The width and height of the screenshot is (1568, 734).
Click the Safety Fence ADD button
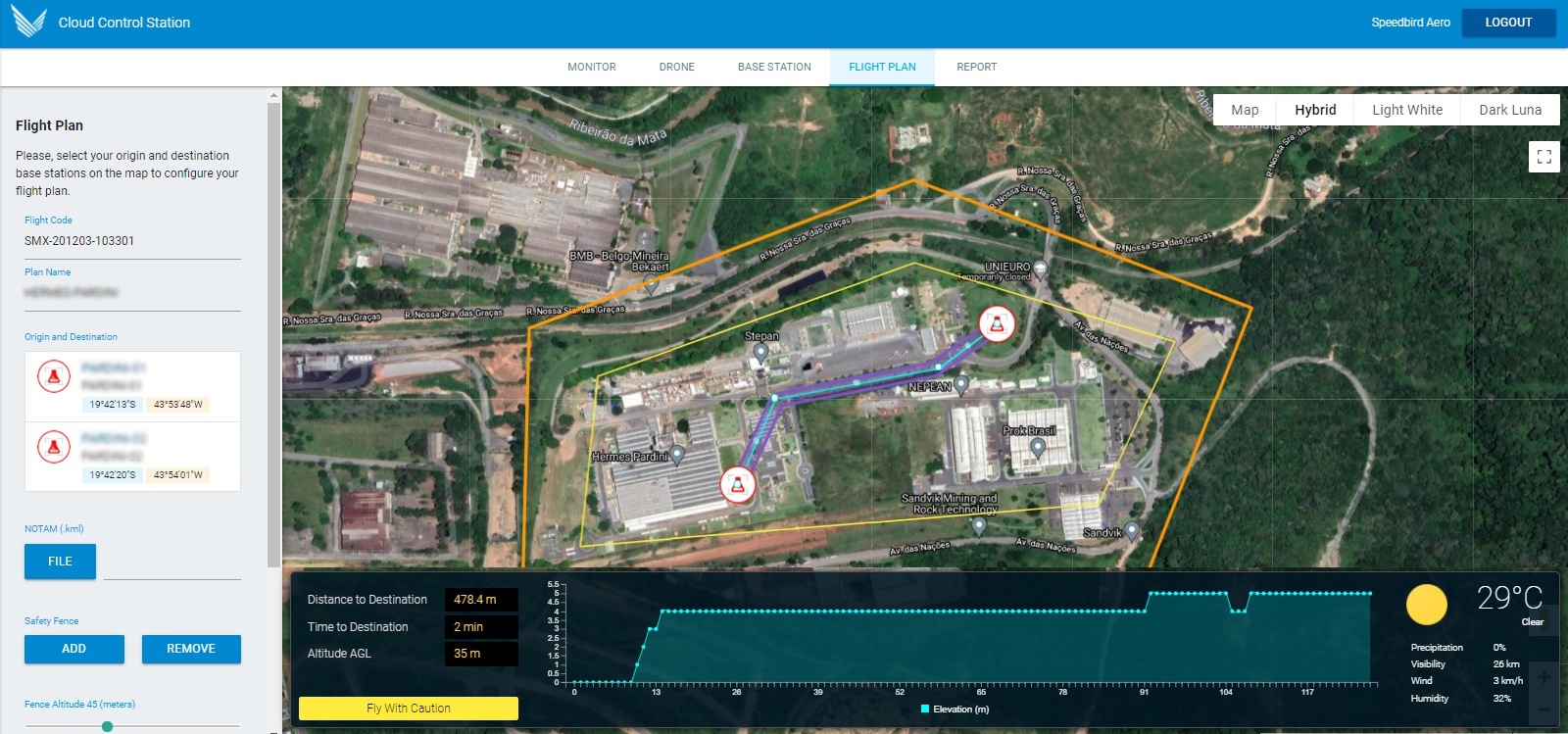tap(73, 649)
